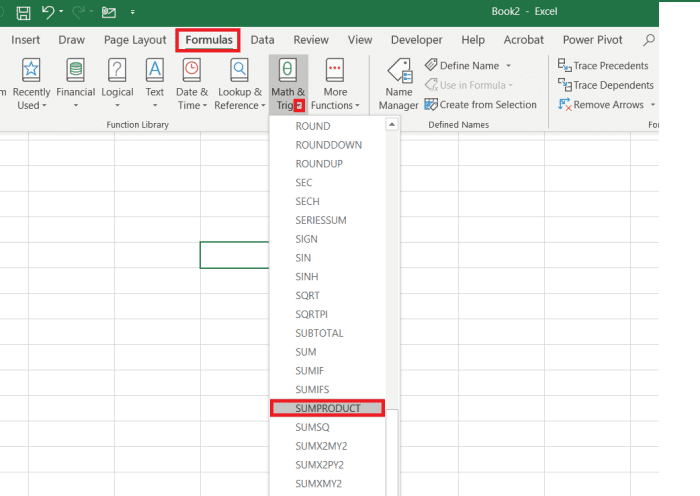Click Trace Dependents
Viewport: 700px width, 496px height.
[606, 85]
